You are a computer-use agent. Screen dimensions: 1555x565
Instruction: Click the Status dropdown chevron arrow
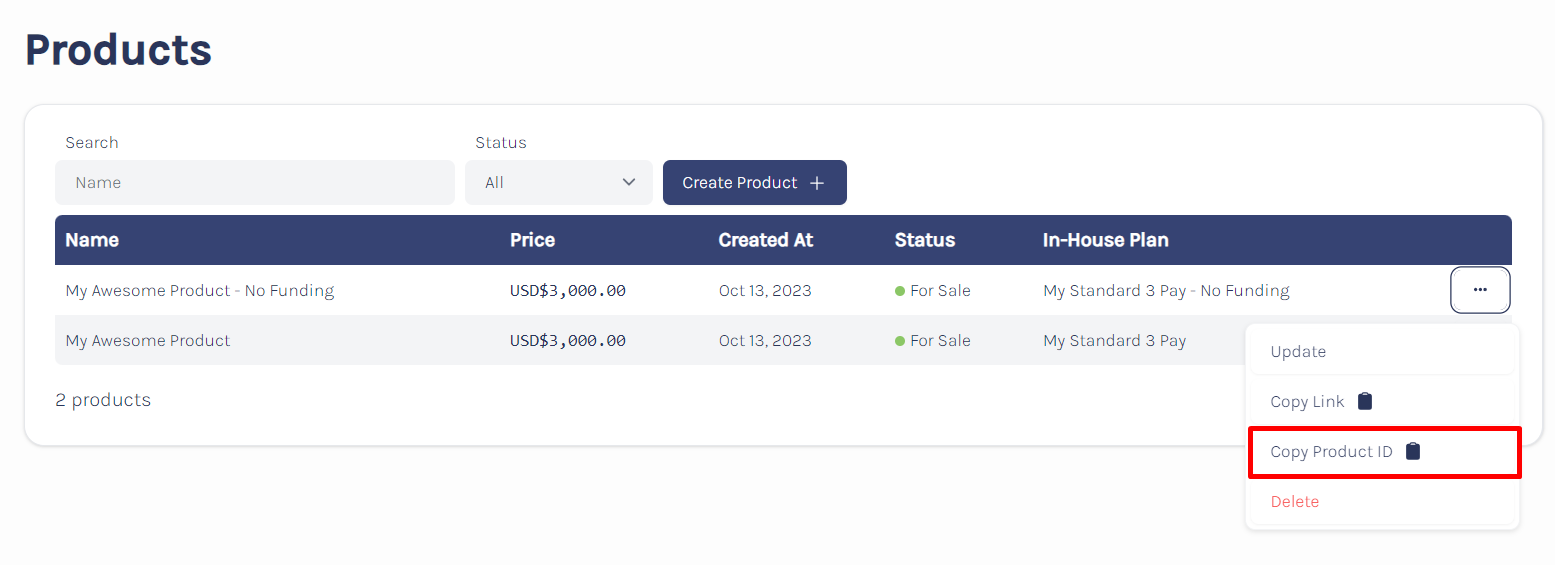click(629, 182)
